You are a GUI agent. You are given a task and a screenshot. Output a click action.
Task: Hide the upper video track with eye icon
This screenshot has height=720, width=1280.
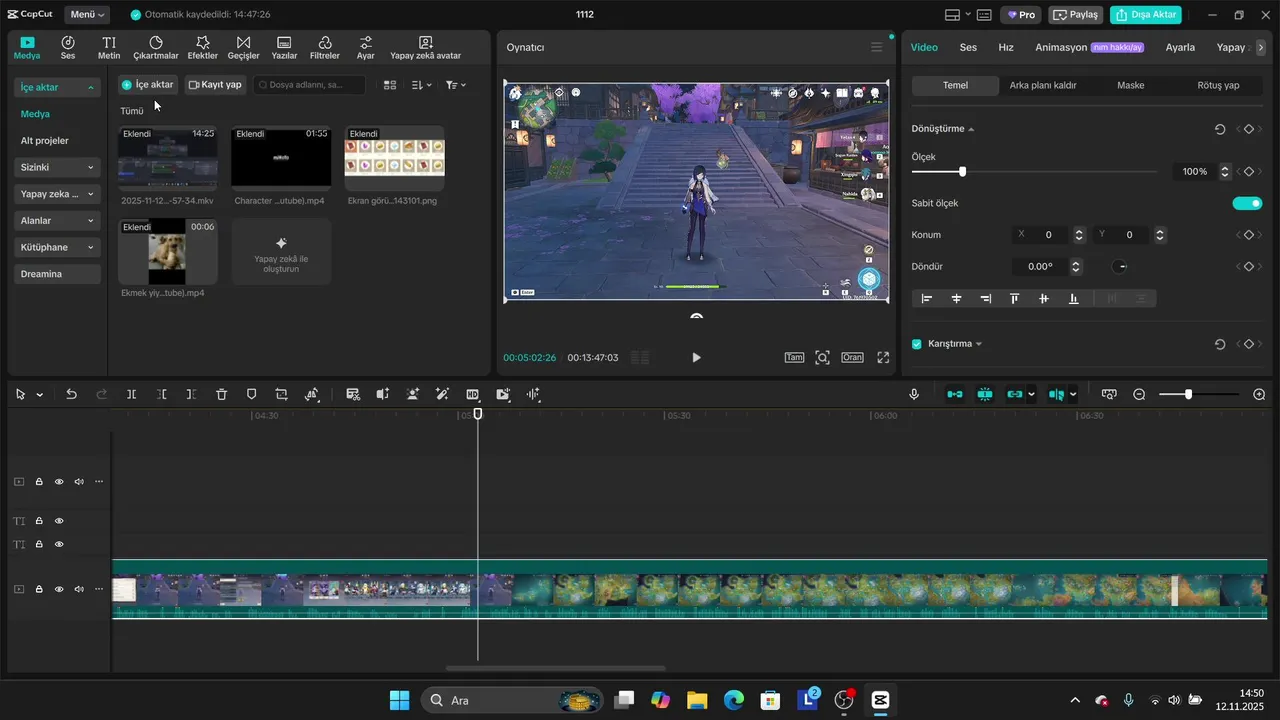pos(59,482)
